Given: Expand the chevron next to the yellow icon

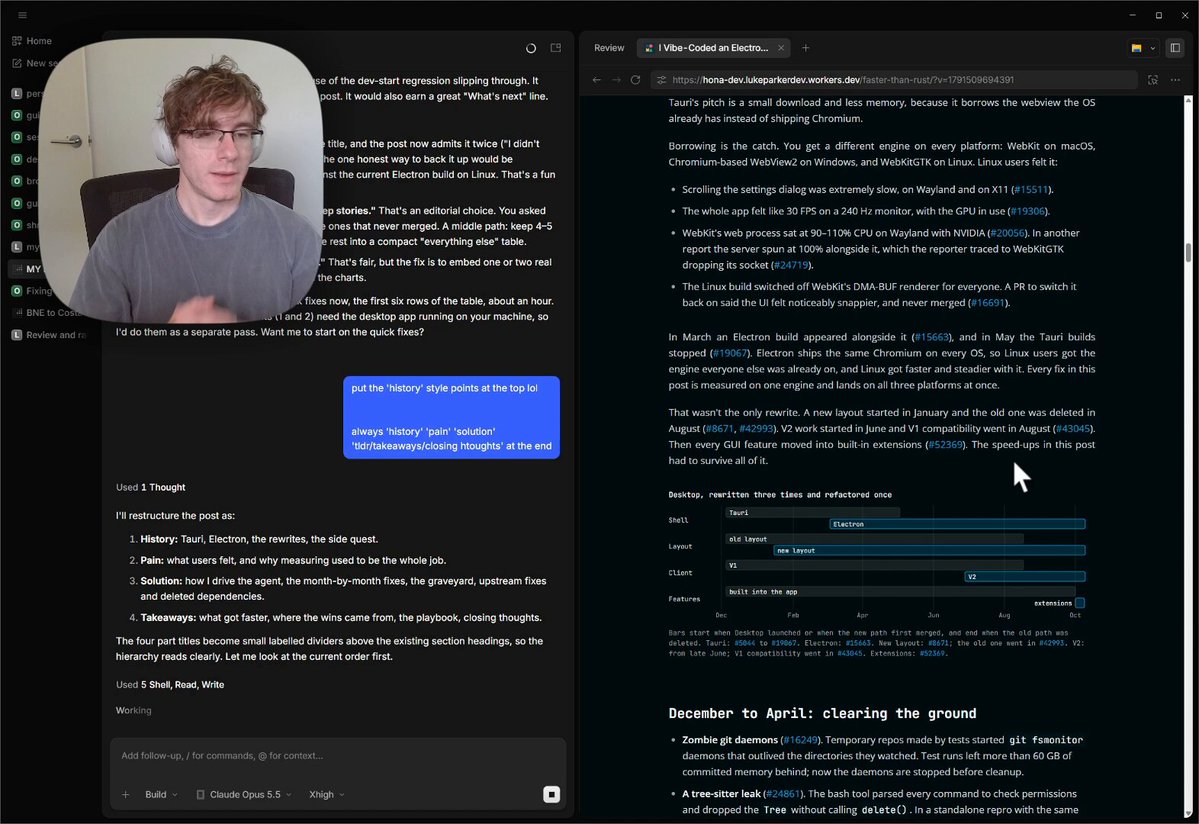Looking at the screenshot, I should (1152, 48).
